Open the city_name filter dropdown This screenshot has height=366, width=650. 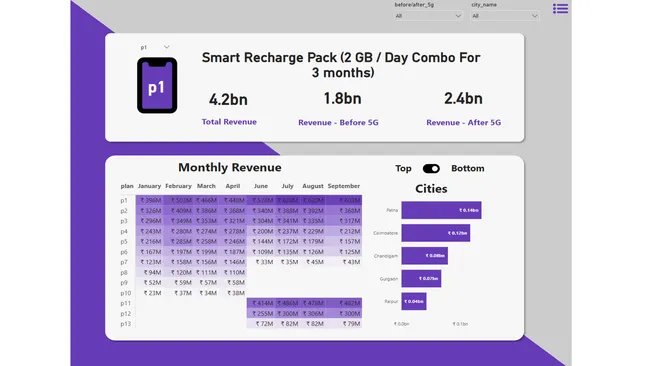(x=504, y=16)
